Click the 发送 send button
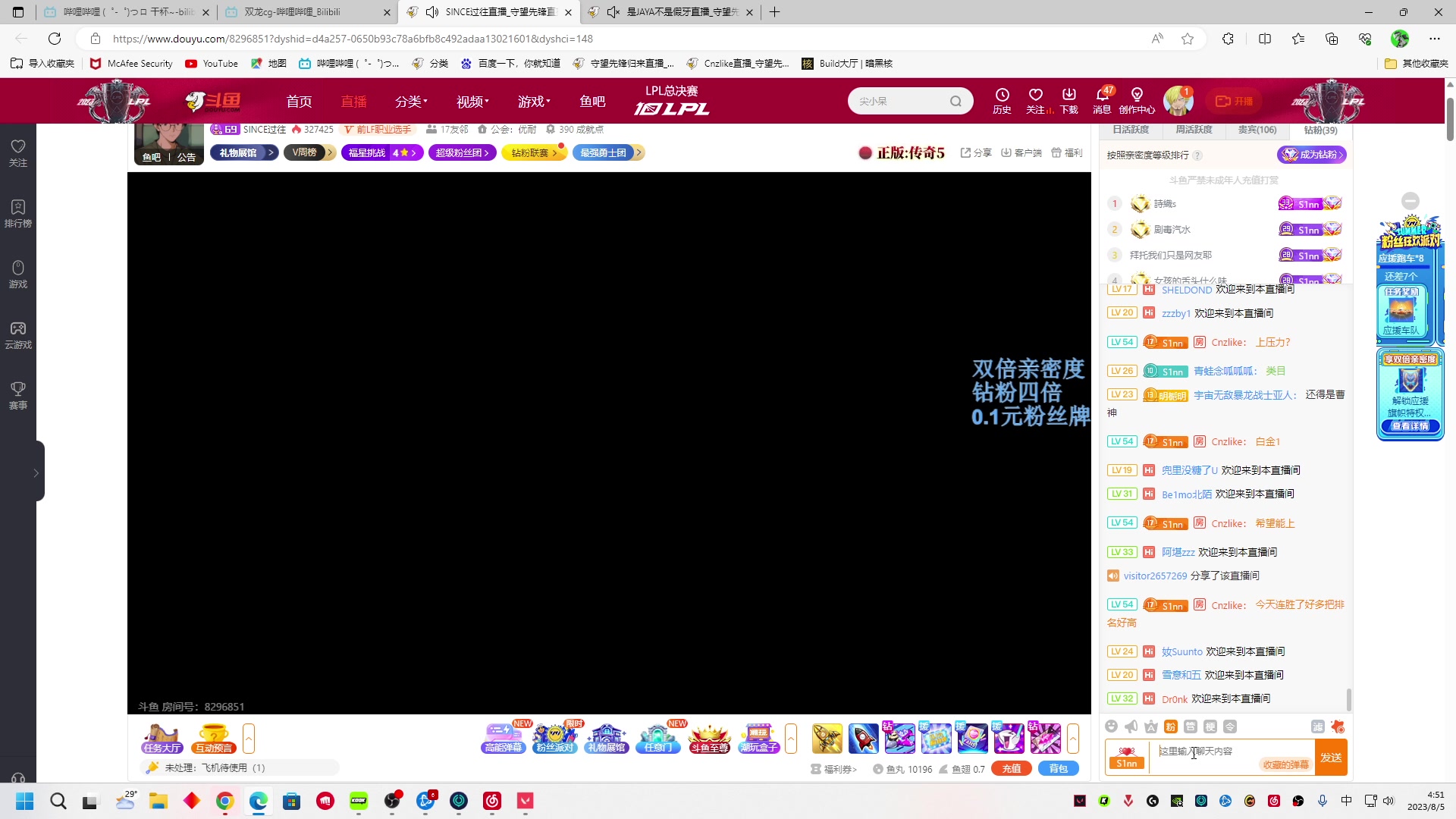This screenshot has height=819, width=1456. (x=1331, y=758)
